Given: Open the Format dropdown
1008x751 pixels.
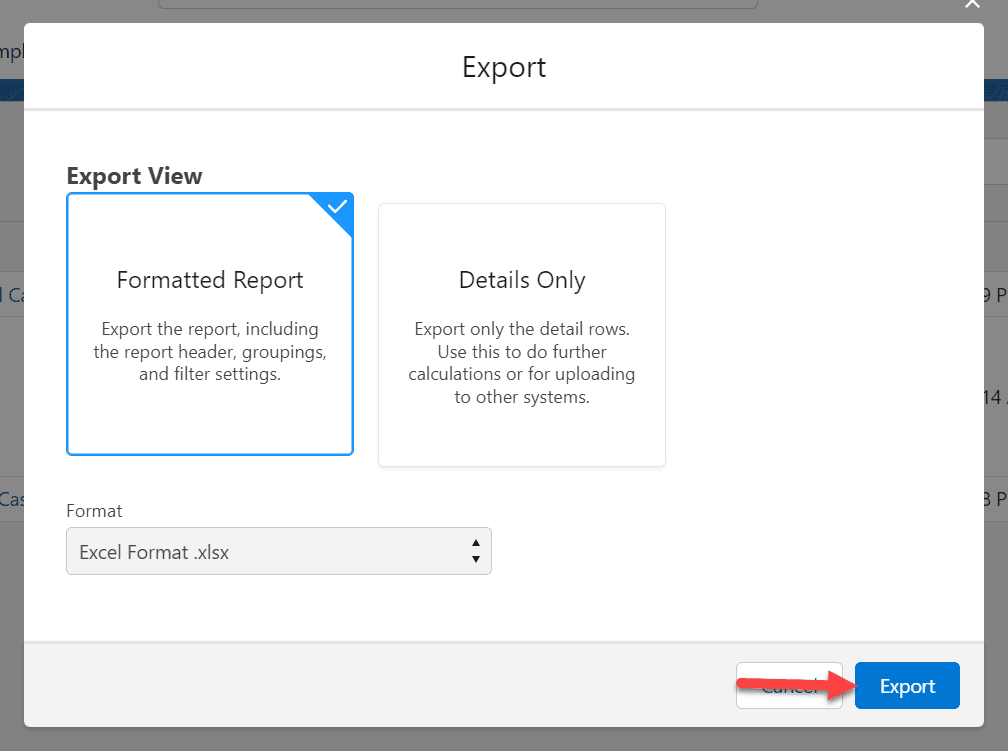Looking at the screenshot, I should [x=278, y=551].
